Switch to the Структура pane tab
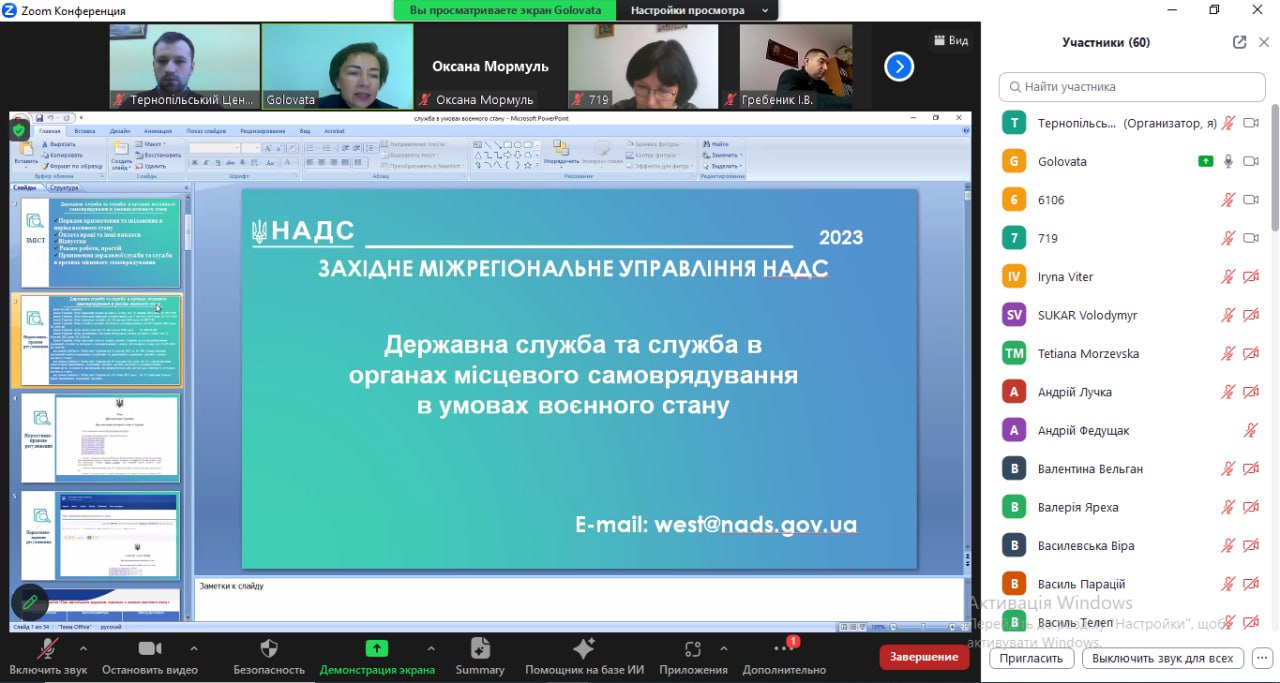Screen dimensions: 1280x683 click(x=64, y=187)
